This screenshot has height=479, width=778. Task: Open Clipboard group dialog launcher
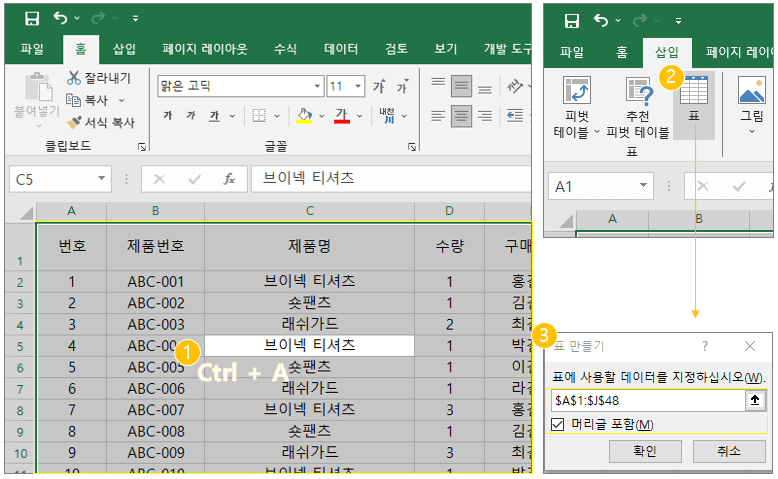coord(142,146)
